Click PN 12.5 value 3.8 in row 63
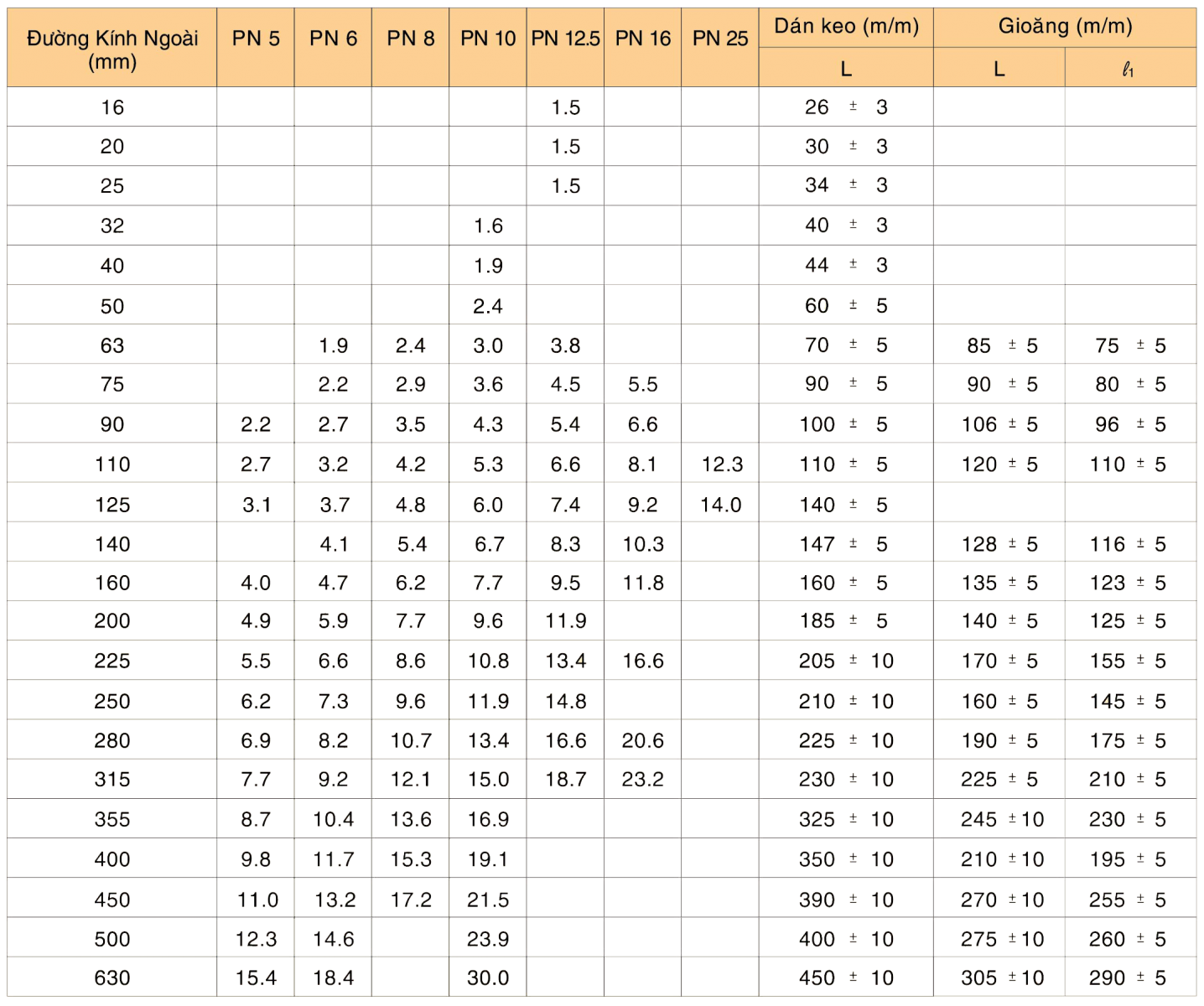1204x1006 pixels. coord(566,345)
